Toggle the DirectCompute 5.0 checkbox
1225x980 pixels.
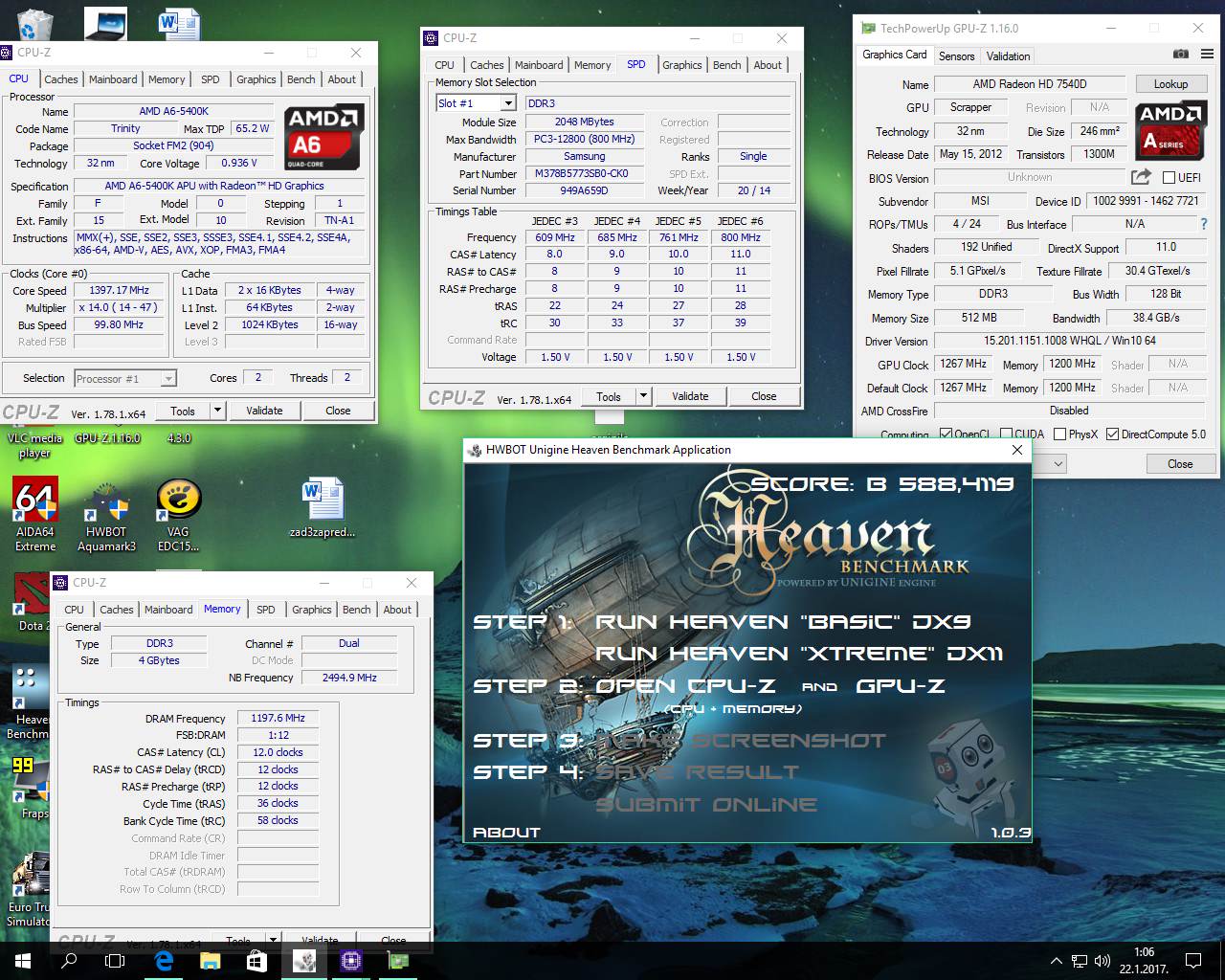[1112, 434]
